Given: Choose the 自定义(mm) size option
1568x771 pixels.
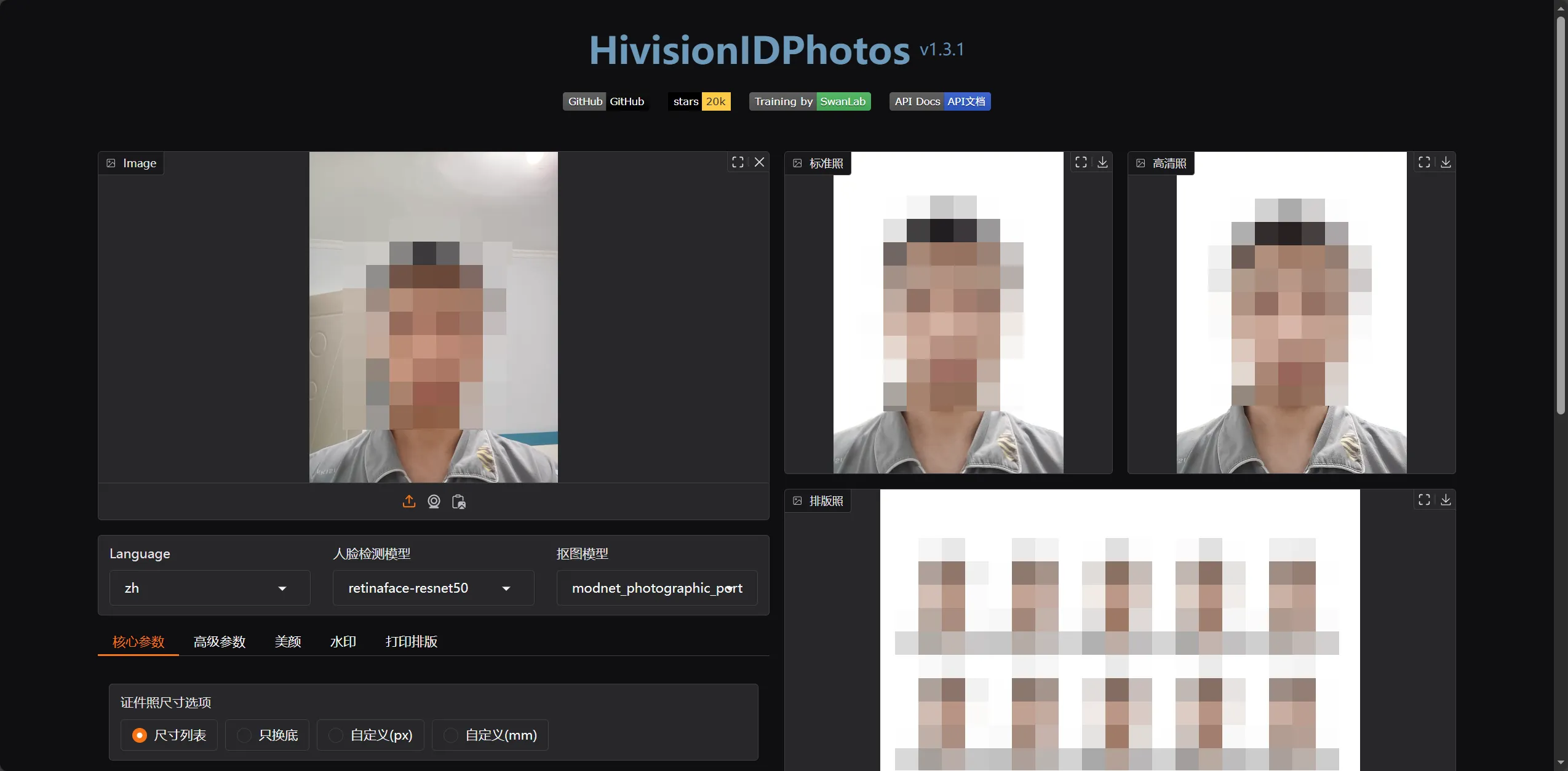Looking at the screenshot, I should (451, 735).
